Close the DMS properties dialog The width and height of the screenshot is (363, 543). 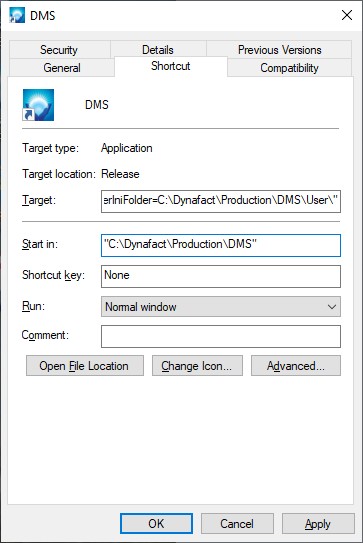(347, 15)
